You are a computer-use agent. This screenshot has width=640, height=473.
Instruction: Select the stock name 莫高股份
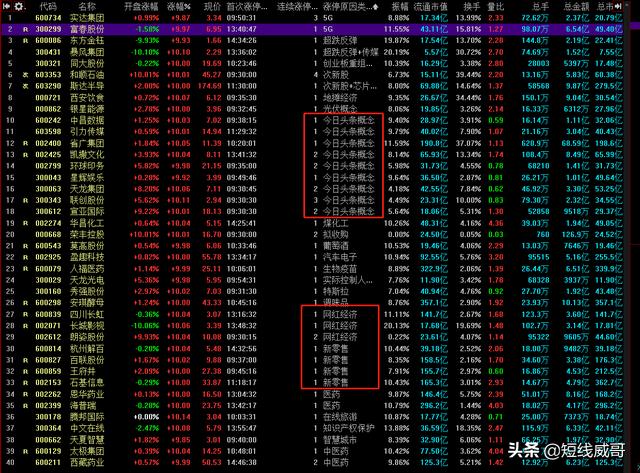pyautogui.click(x=87, y=246)
